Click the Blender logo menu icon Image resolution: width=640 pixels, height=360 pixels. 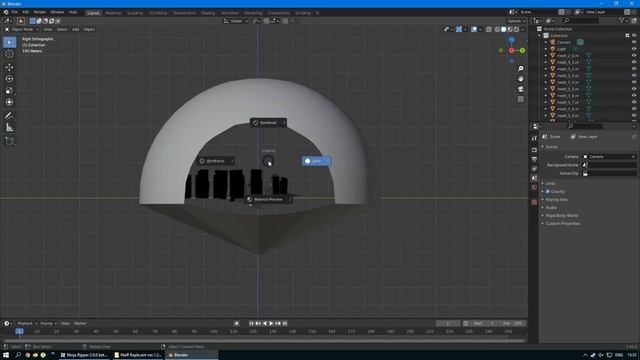coord(6,13)
